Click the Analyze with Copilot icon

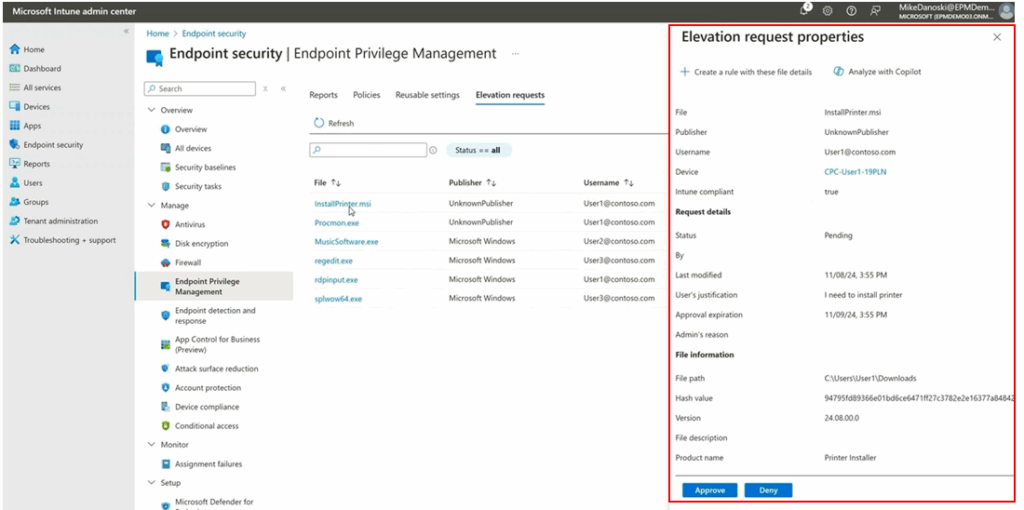838,72
